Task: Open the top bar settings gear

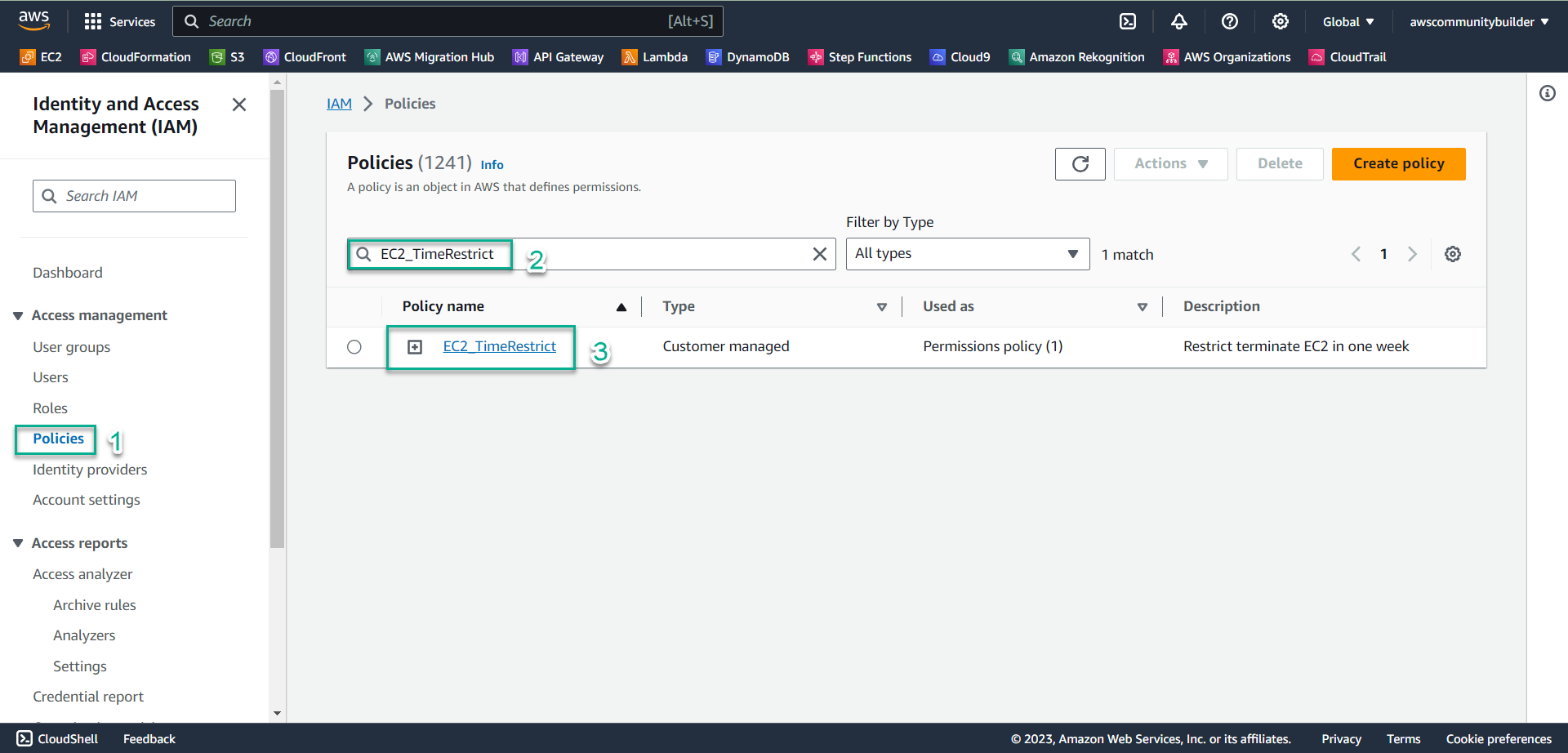Action: pyautogui.click(x=1280, y=21)
